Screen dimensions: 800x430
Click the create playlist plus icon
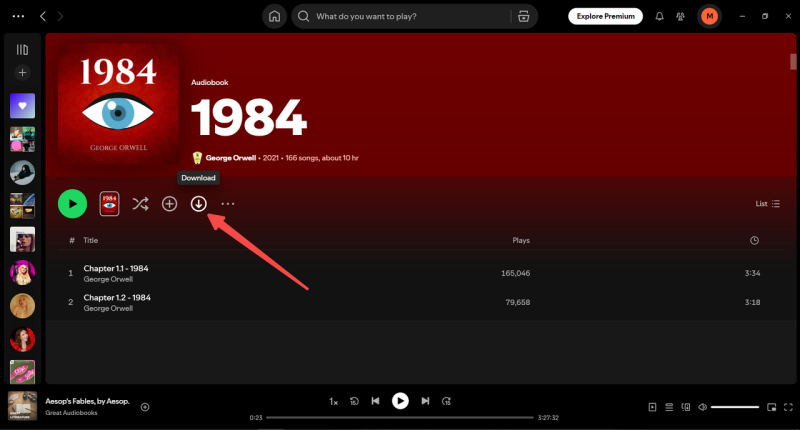click(22, 72)
